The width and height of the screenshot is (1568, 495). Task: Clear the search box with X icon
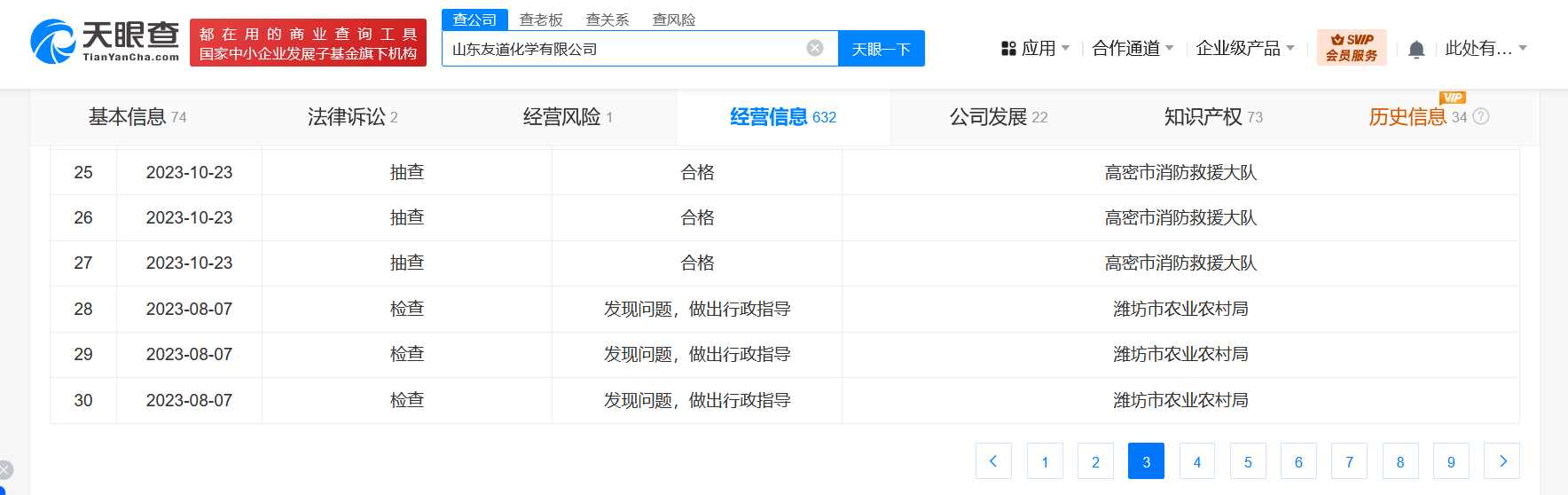tap(814, 48)
